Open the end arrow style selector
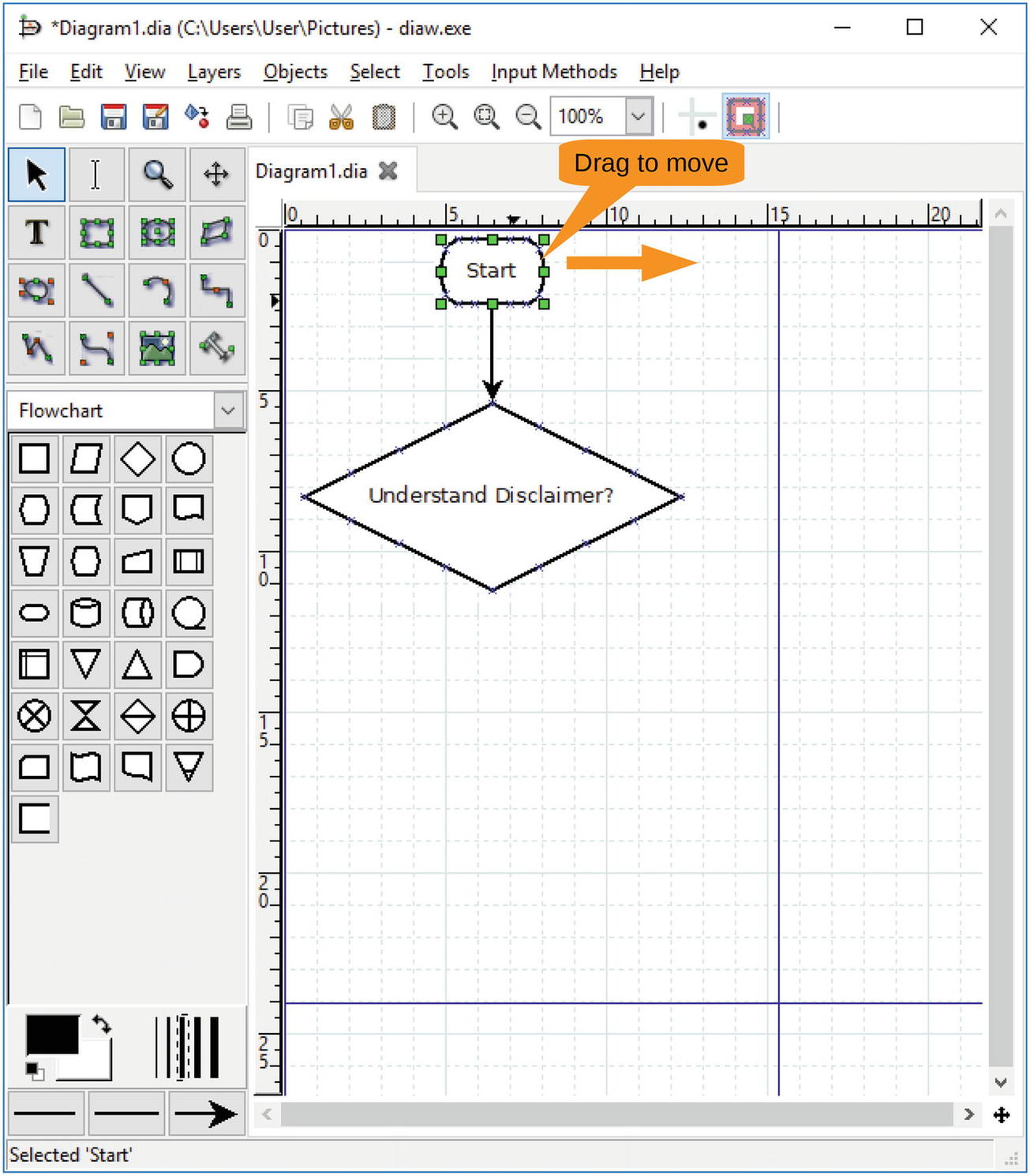The image size is (1030, 1176). click(205, 1114)
